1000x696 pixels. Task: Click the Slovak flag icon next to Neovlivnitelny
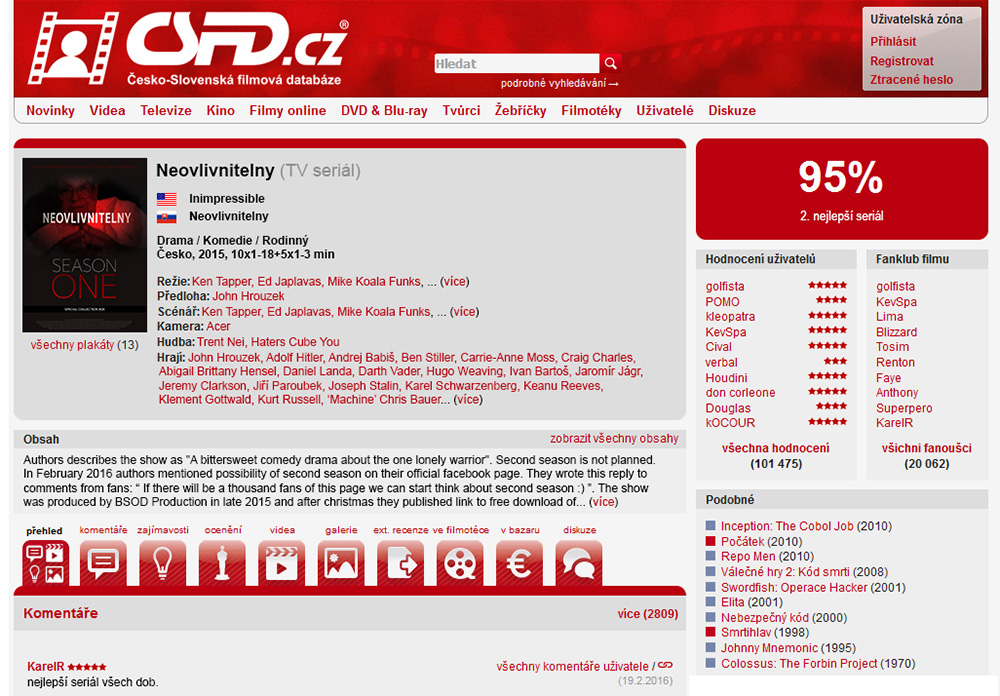tap(166, 216)
